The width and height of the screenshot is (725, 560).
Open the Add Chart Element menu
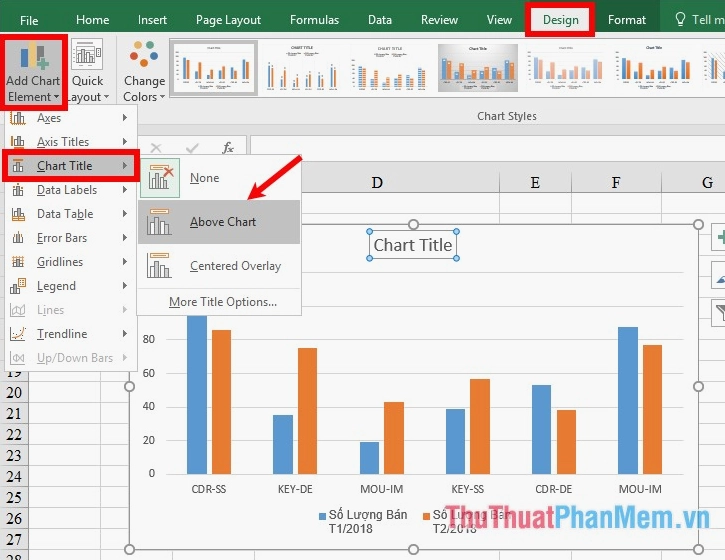(34, 72)
